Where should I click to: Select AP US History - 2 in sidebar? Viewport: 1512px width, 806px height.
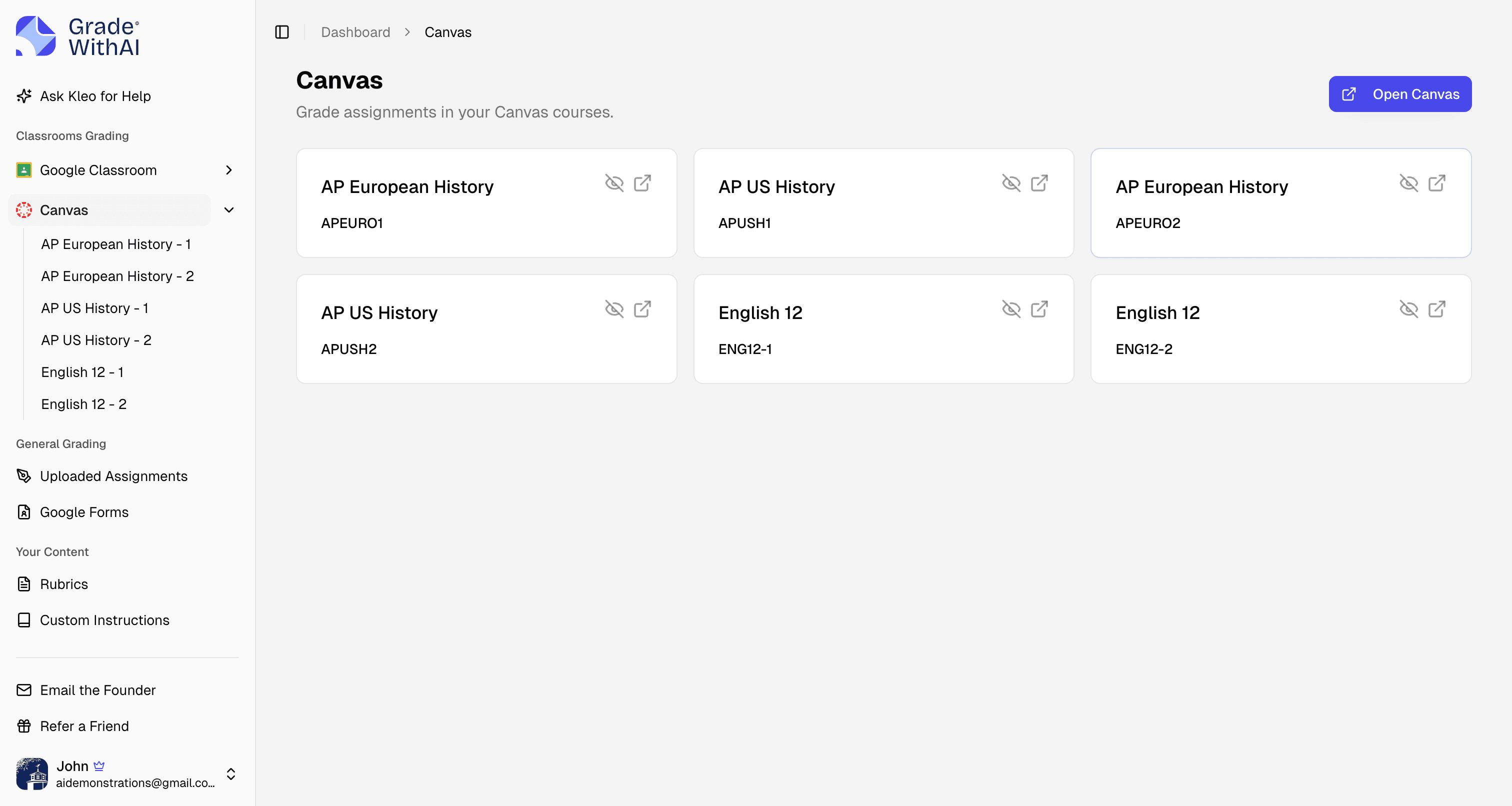point(95,339)
